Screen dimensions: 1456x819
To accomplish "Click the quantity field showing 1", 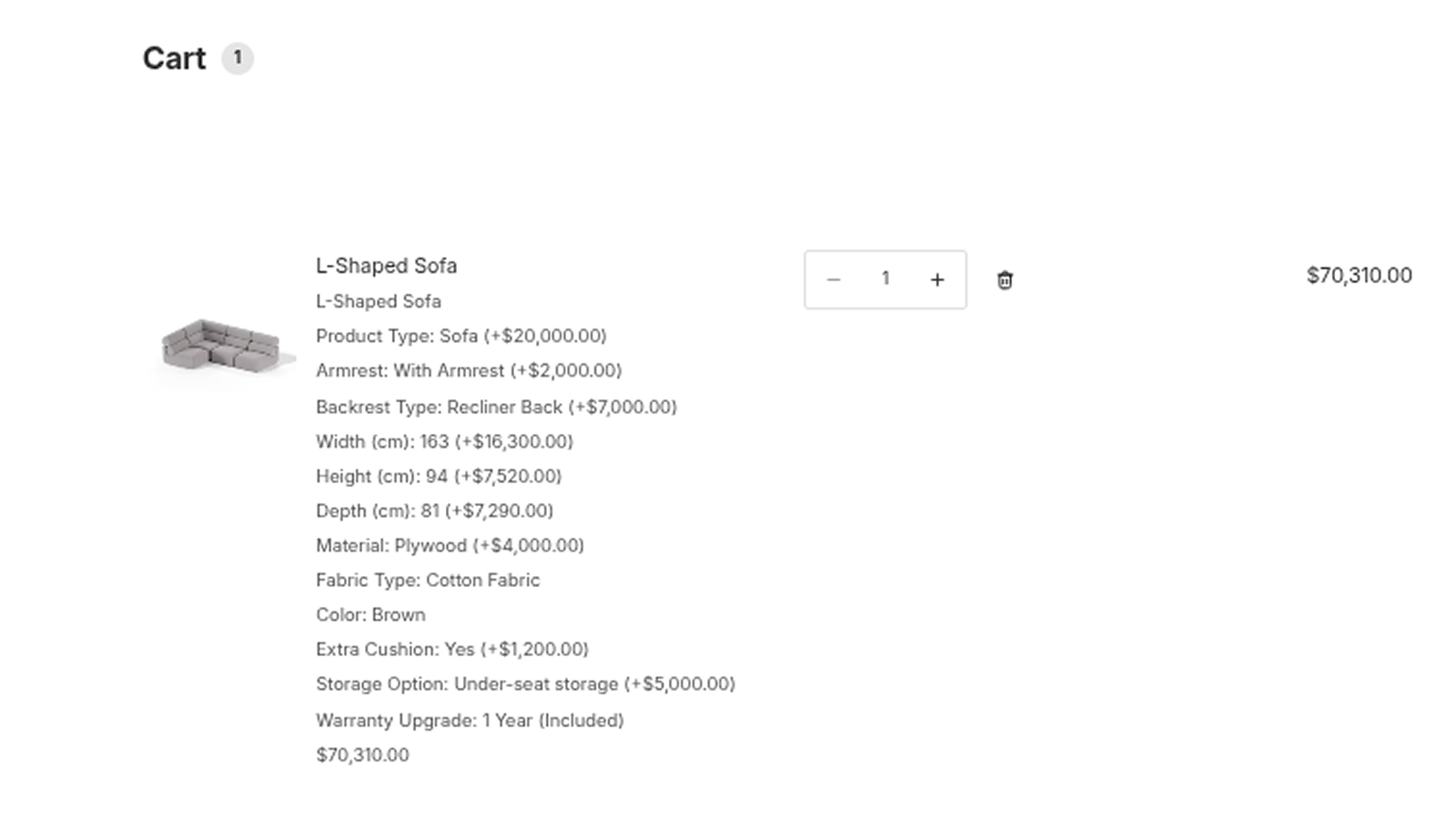I will [885, 278].
